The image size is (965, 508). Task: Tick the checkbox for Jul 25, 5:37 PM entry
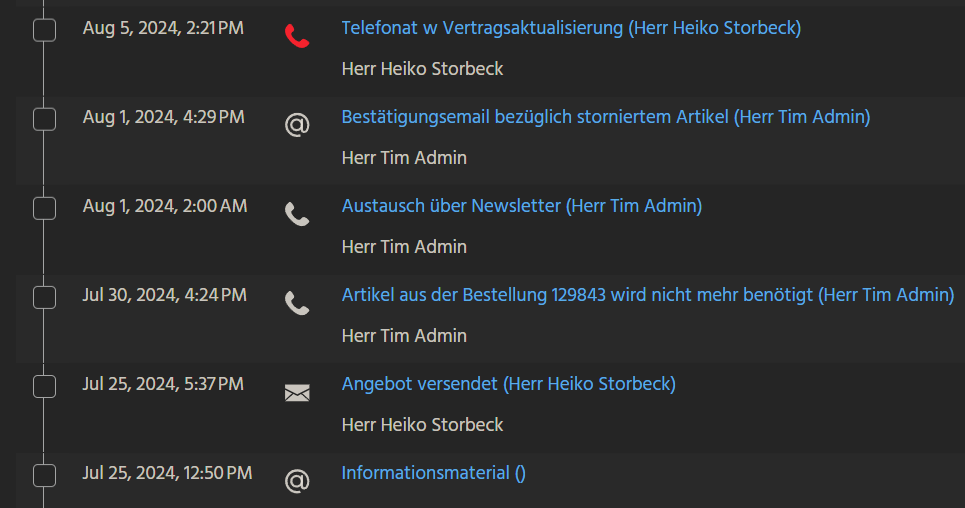(x=44, y=386)
